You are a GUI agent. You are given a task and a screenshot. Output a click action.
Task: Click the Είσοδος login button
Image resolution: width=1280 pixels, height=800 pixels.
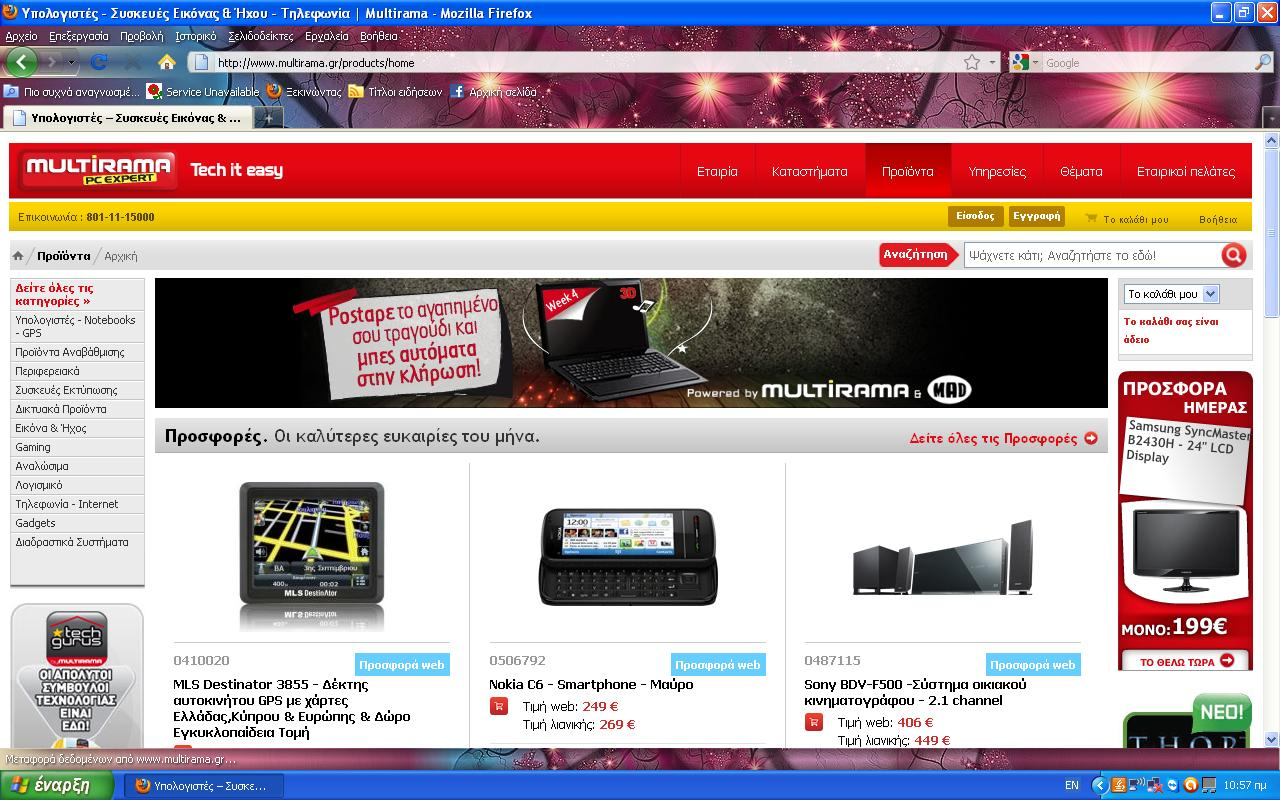tap(975, 216)
